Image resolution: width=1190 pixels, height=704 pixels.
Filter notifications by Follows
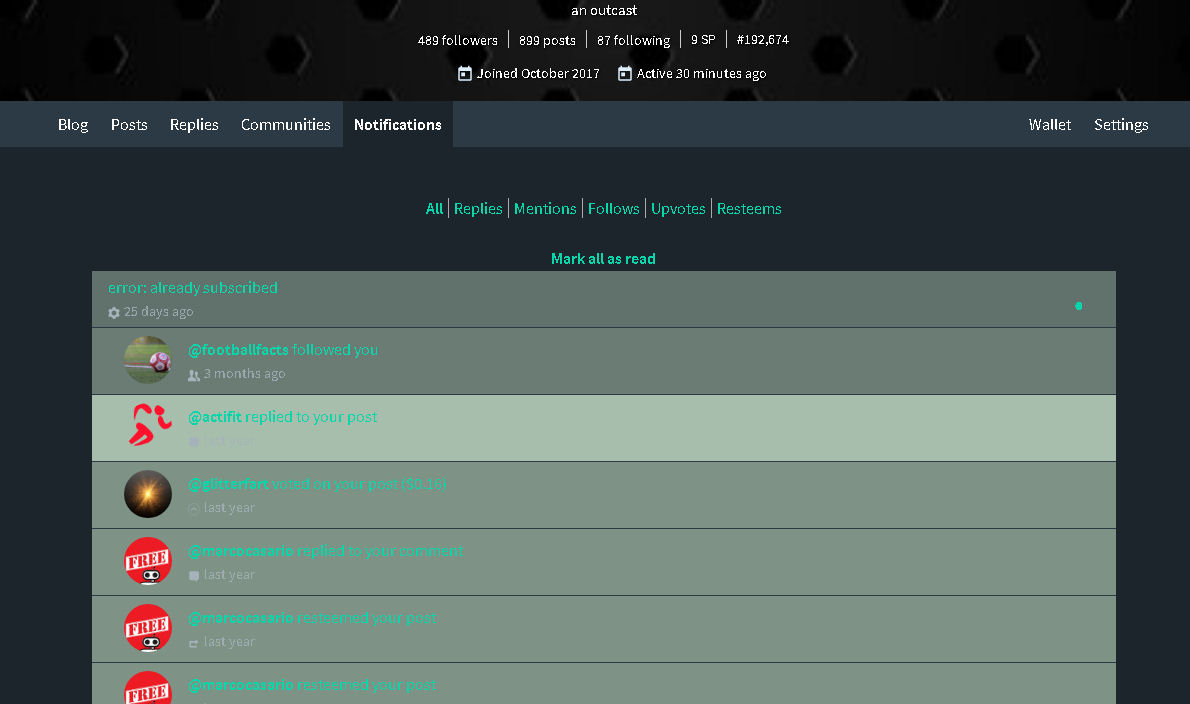[x=613, y=209]
